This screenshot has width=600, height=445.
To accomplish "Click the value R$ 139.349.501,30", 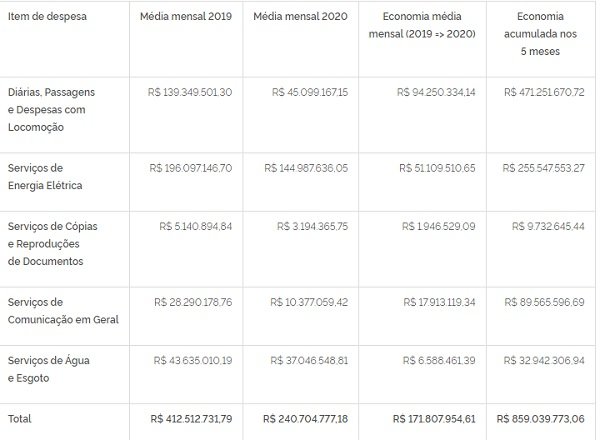I will (x=189, y=92).
